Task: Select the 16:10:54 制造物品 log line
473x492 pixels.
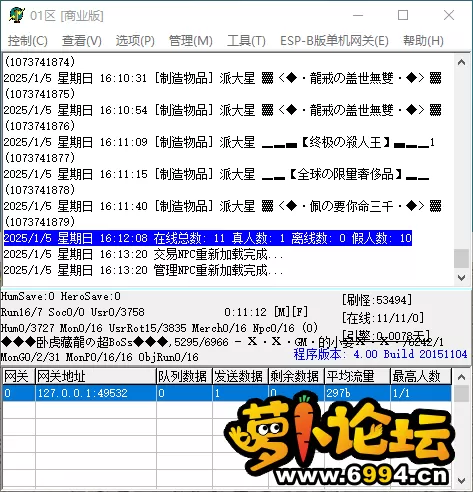Action: [223, 110]
